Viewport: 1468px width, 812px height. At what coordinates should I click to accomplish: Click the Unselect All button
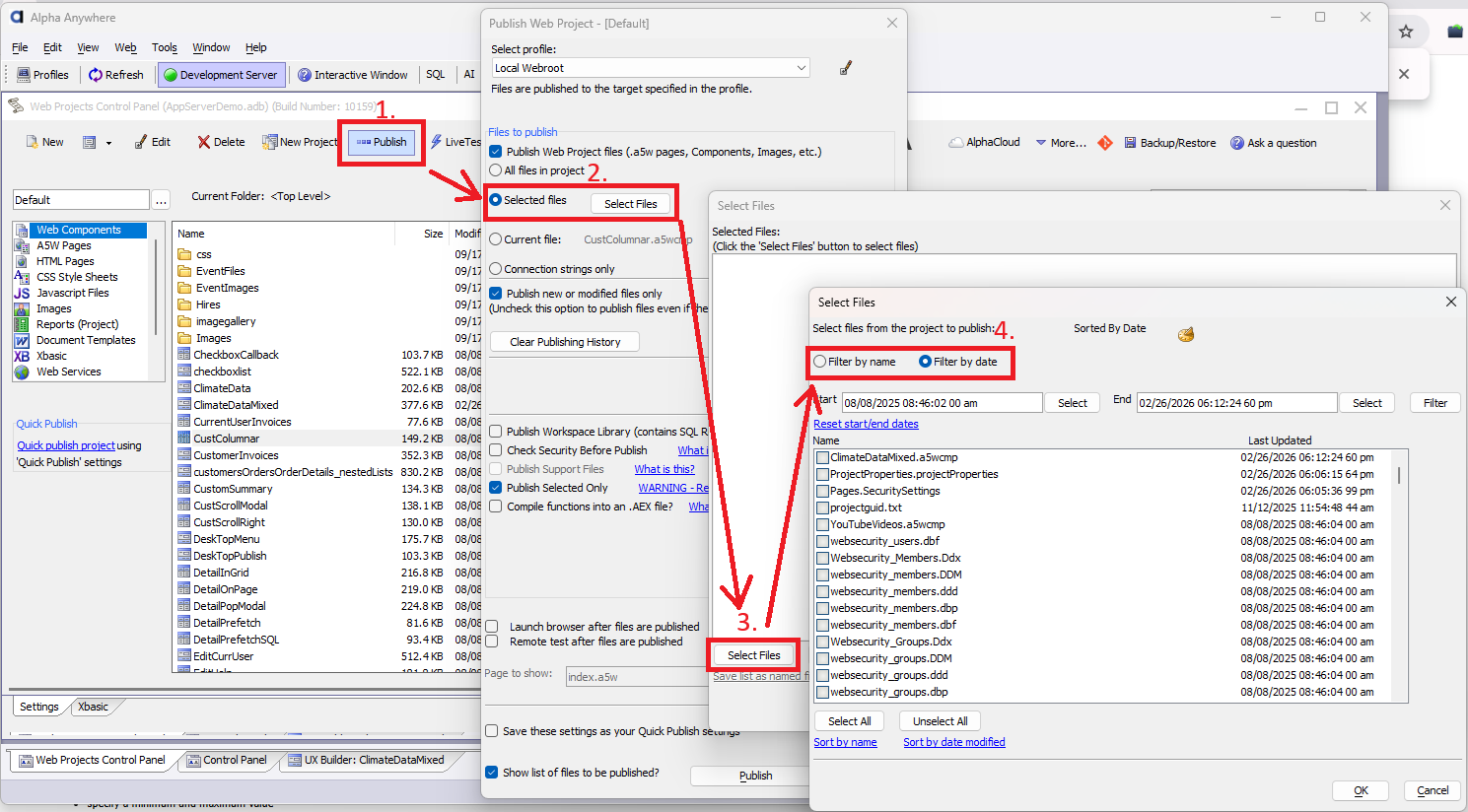(x=941, y=721)
